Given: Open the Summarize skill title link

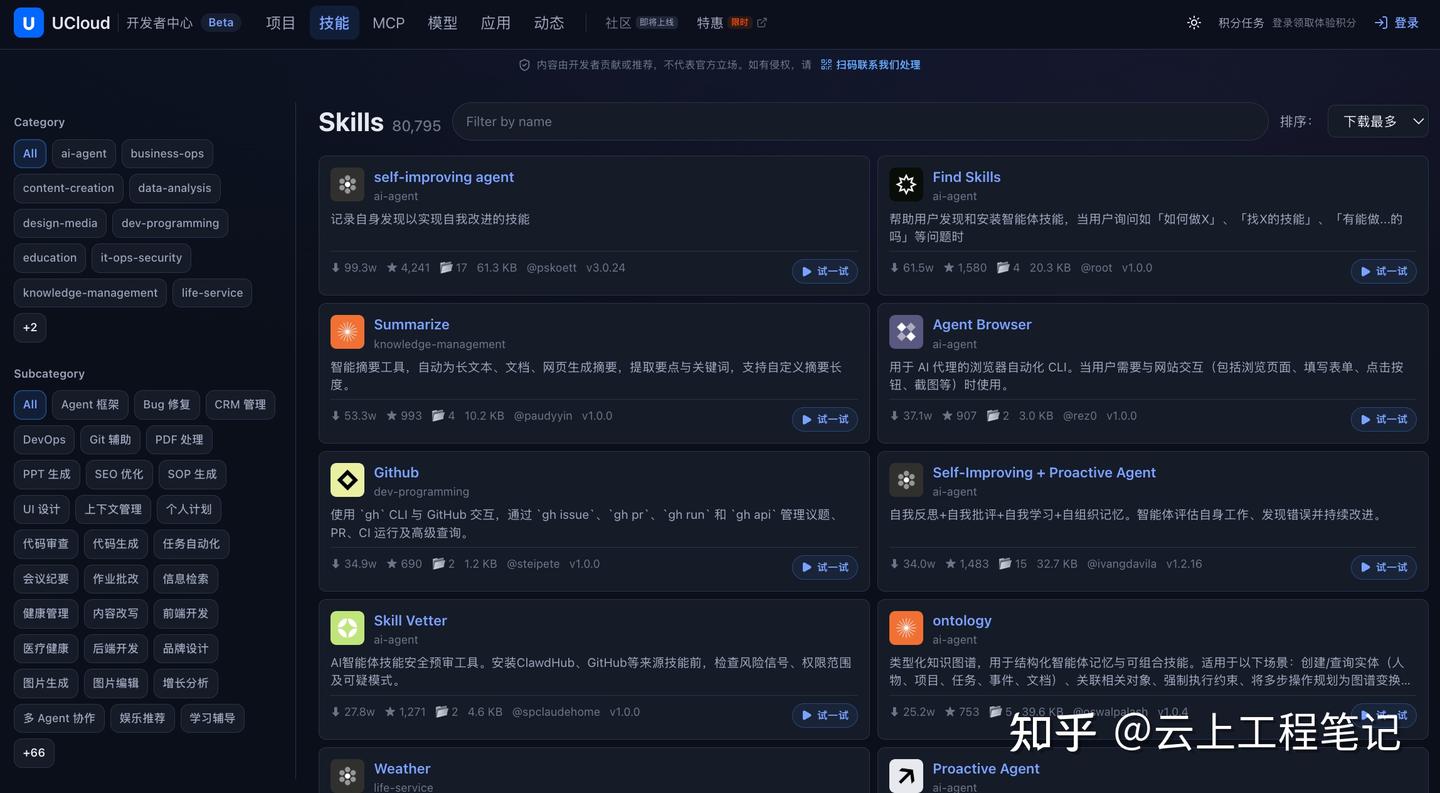Looking at the screenshot, I should point(412,324).
